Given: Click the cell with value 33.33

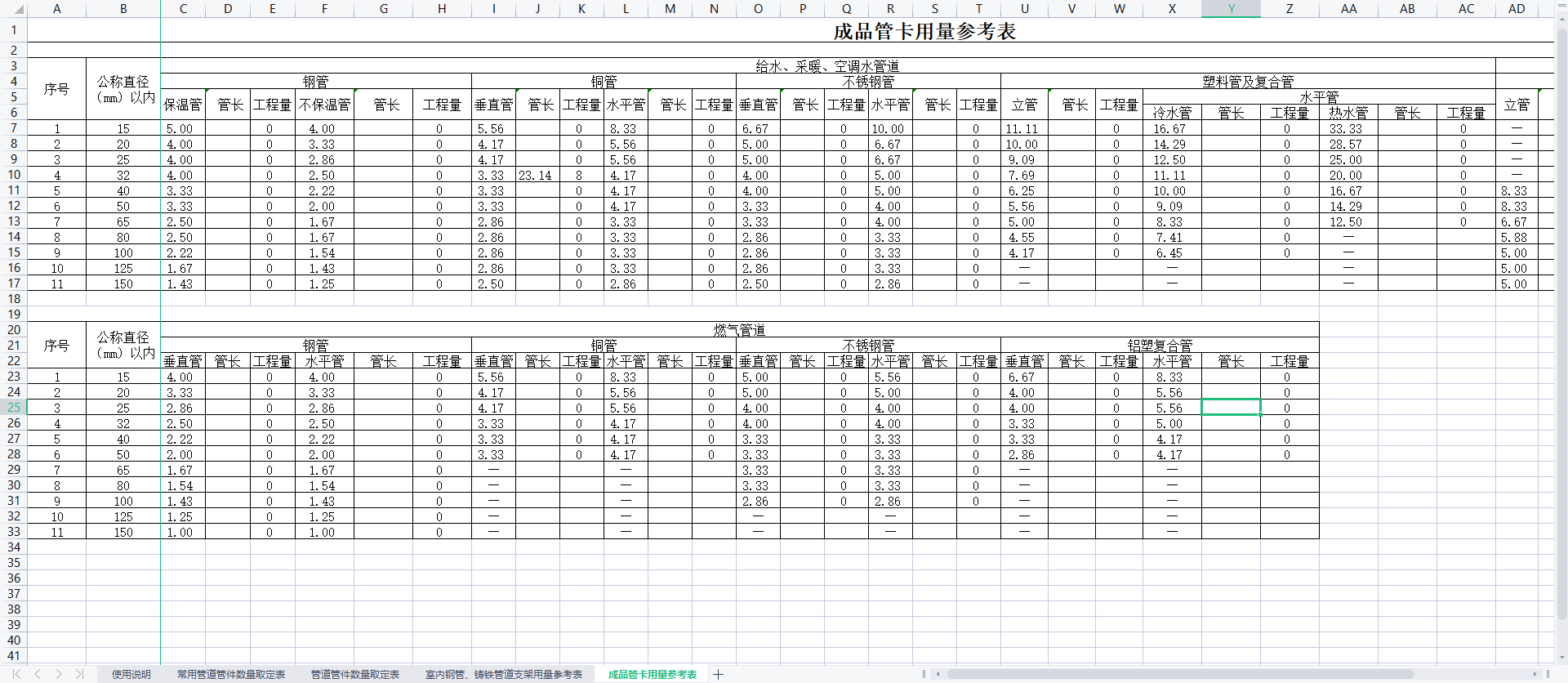Looking at the screenshot, I should [x=1348, y=128].
